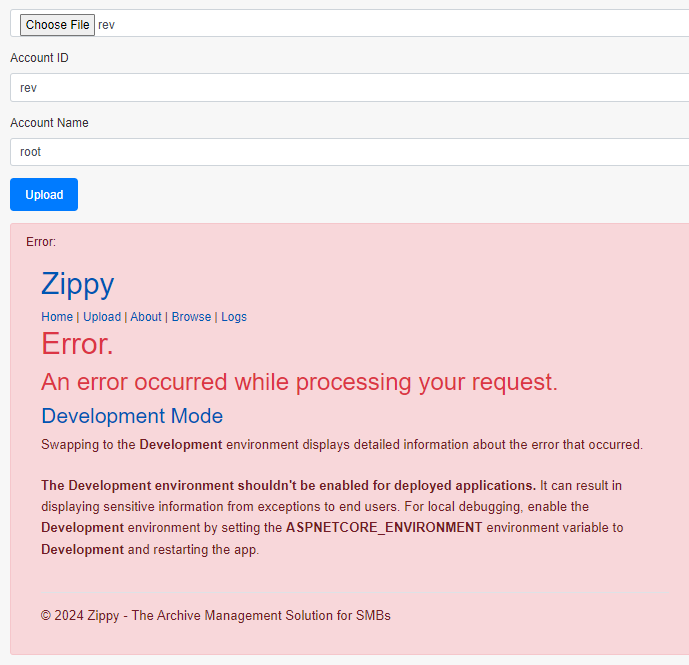Screen dimensions: 689x665
Task: Select the 'Account Name' label
Action: [49, 123]
